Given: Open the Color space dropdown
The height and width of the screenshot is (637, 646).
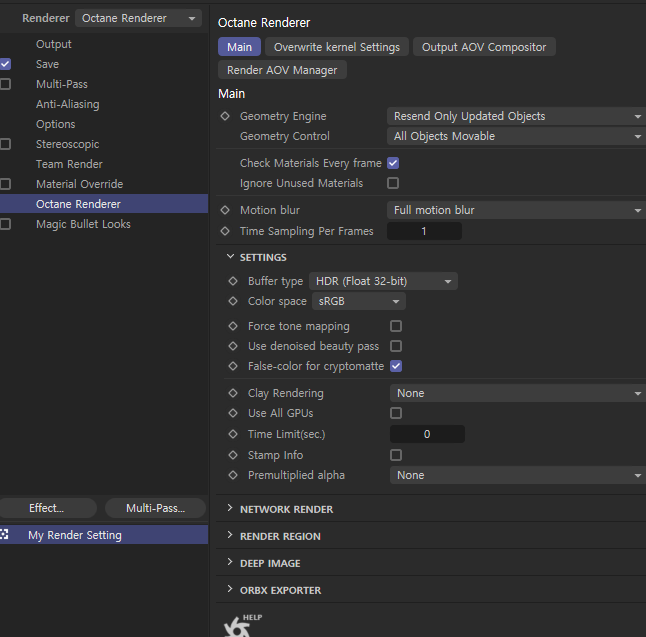Looking at the screenshot, I should coord(359,301).
